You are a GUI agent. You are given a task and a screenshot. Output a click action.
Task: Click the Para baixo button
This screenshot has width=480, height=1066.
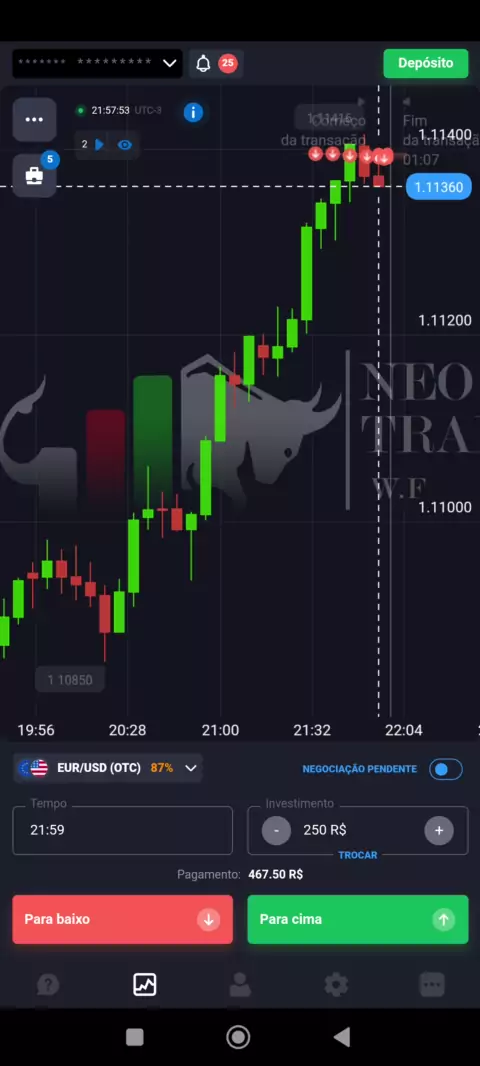122,919
